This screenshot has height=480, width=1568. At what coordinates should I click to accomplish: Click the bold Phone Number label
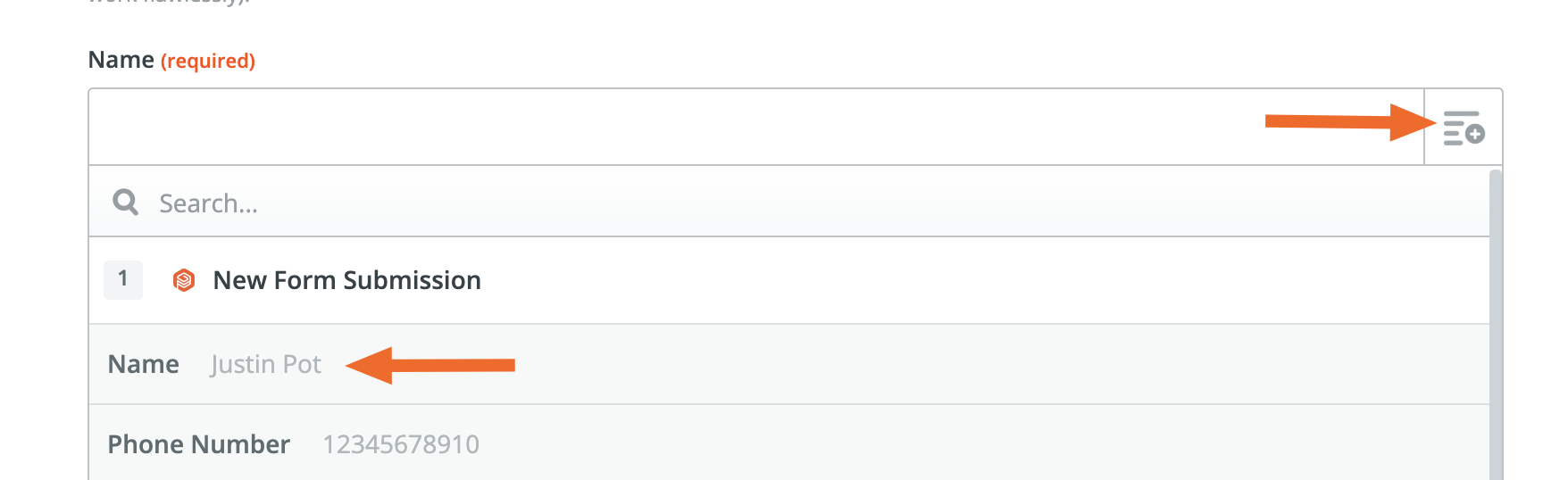(198, 444)
